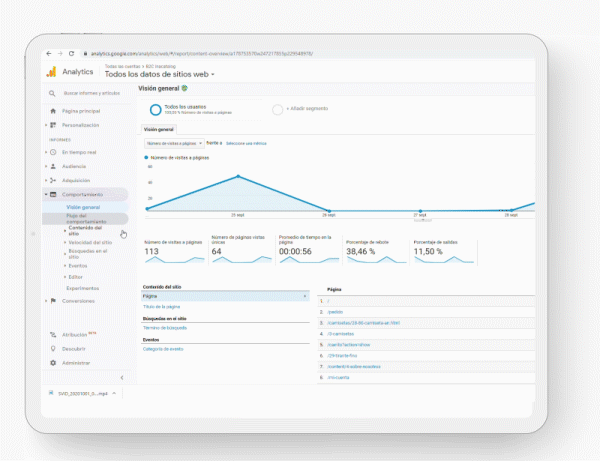Open Visión general under Comportamiento
Viewport: 600px width, 461px height.
[83, 207]
